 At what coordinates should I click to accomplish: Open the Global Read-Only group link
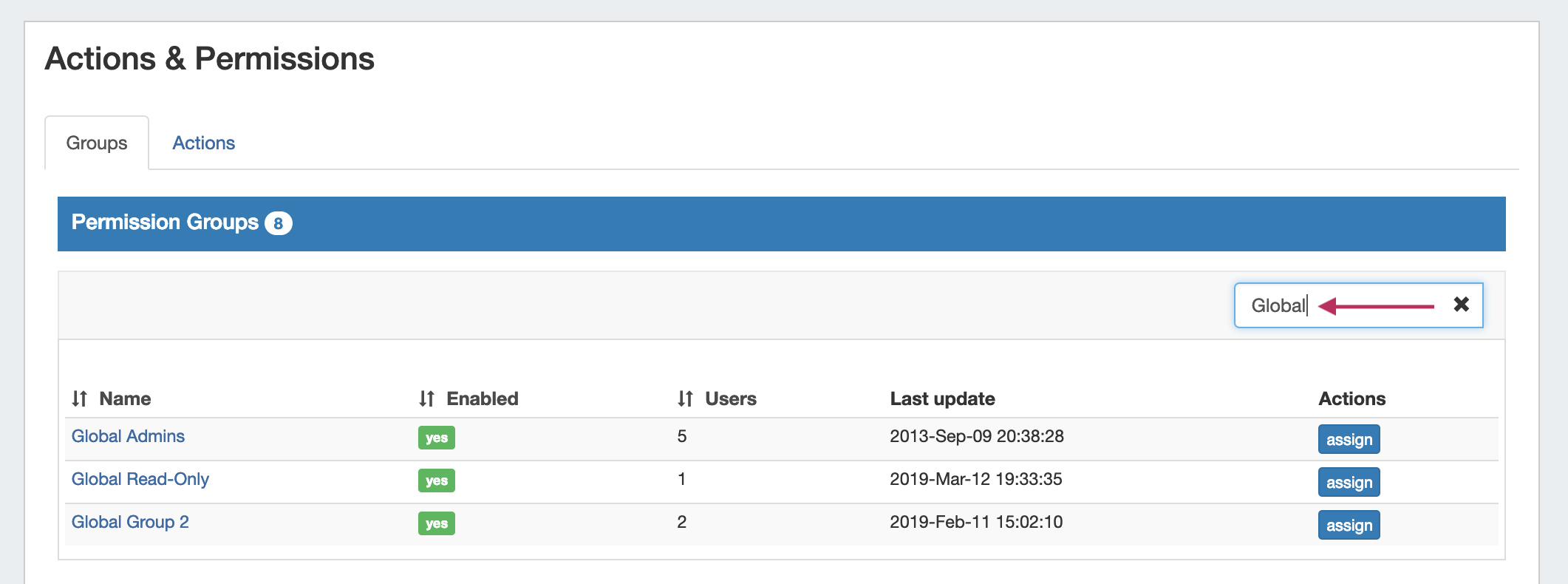point(140,479)
